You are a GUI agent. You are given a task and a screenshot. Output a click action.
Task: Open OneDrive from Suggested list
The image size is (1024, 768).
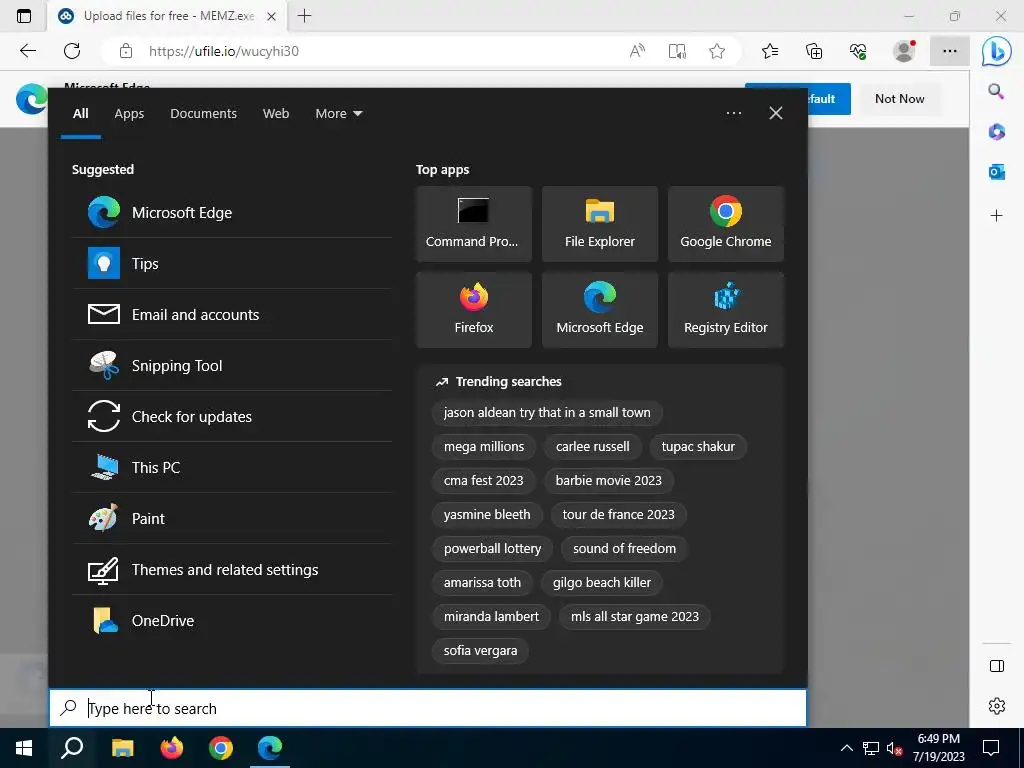(232, 620)
